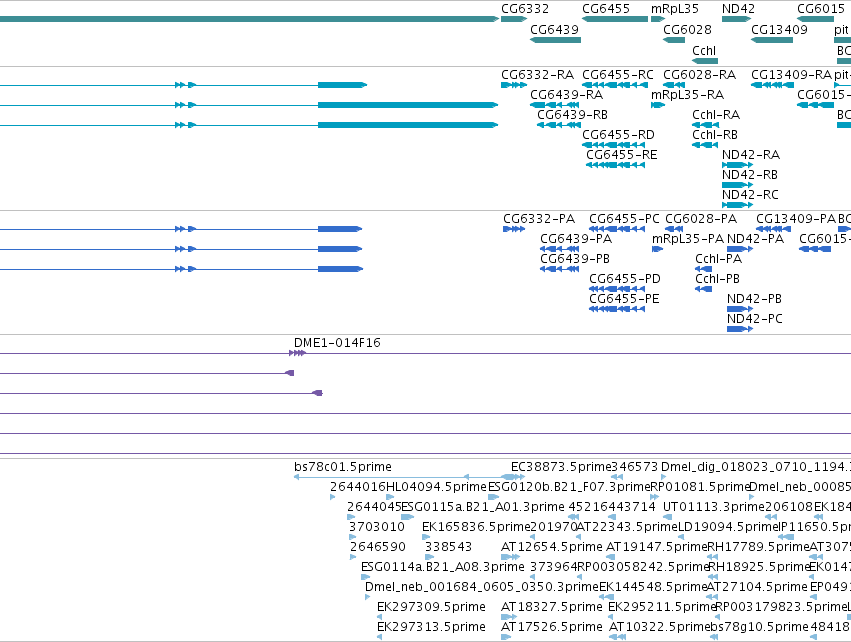
Task: Click EST HL04094.5prime marker
Action: coord(390,497)
